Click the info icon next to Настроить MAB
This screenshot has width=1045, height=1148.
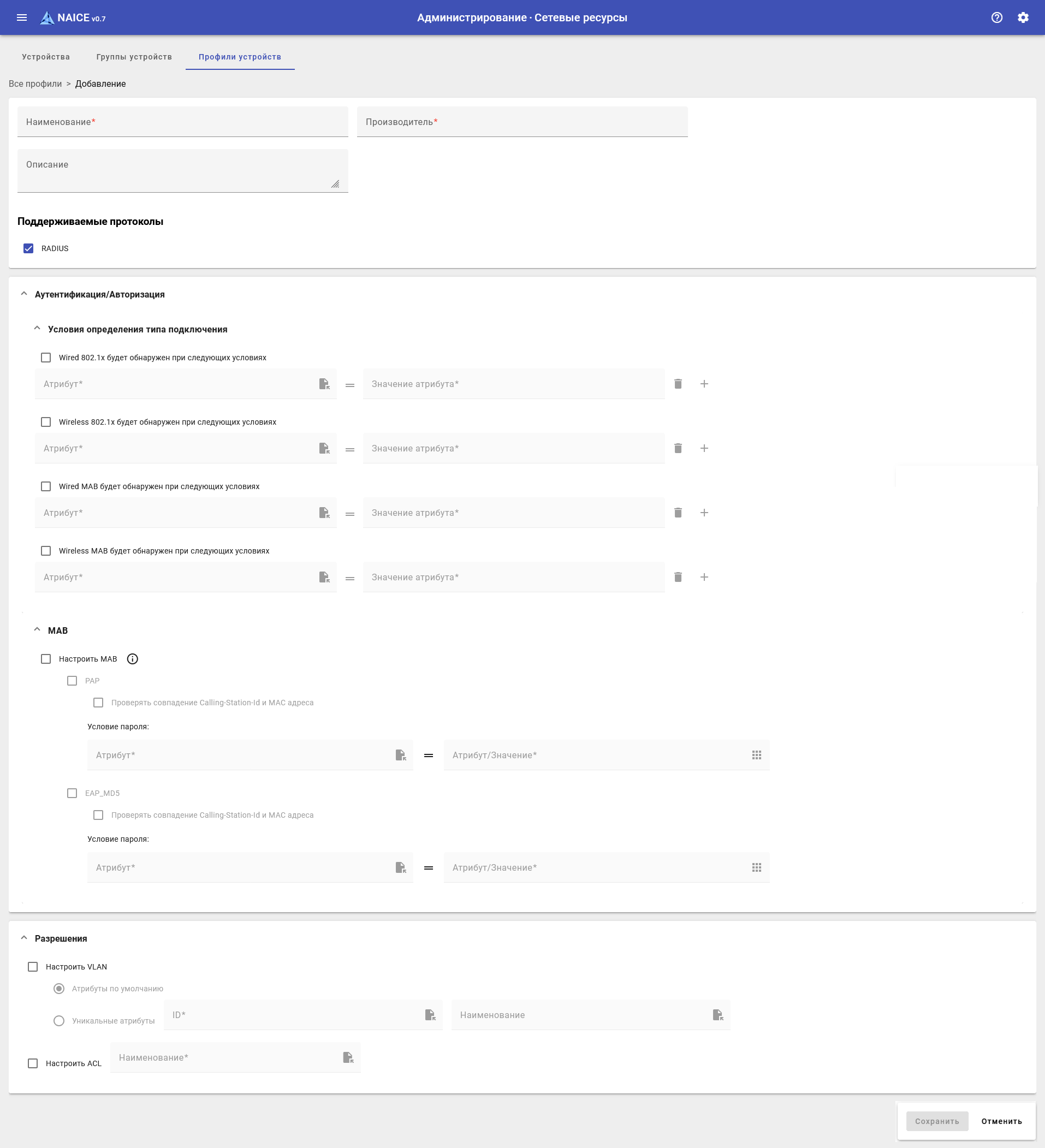(x=132, y=659)
